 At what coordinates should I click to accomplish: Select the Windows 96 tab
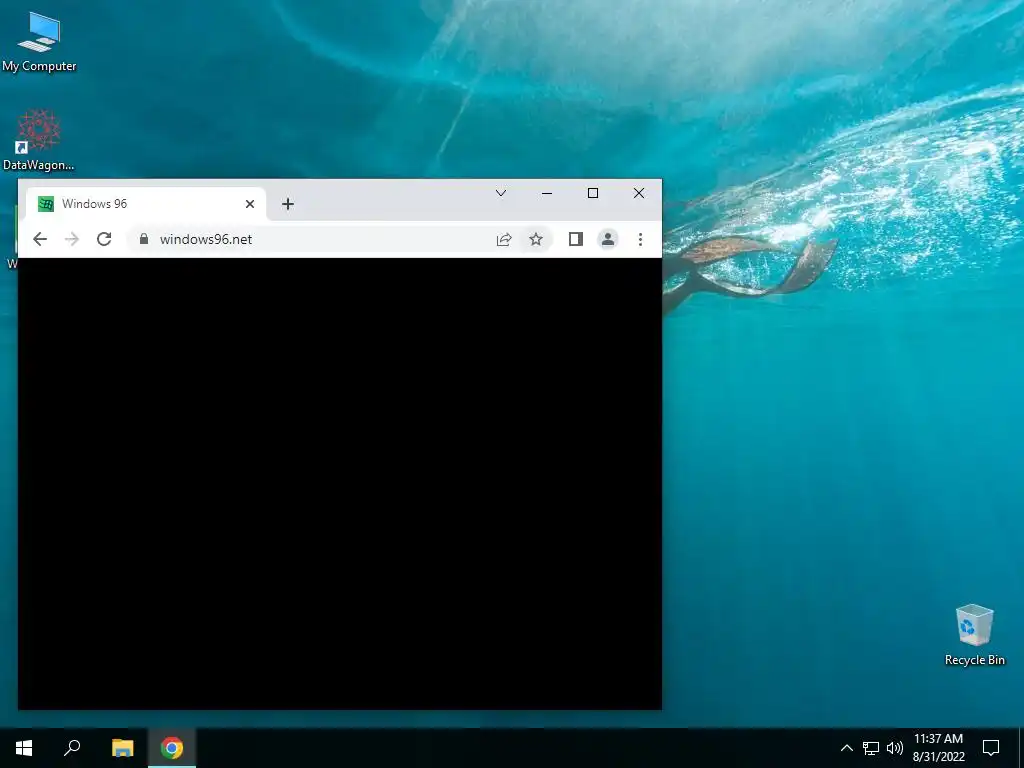click(x=146, y=204)
